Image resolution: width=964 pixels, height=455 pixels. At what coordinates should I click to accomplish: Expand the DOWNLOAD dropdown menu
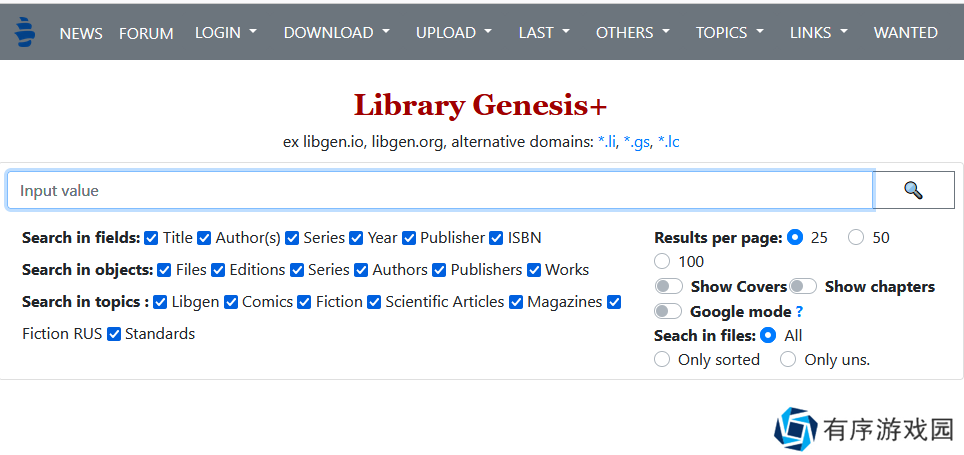click(x=336, y=33)
